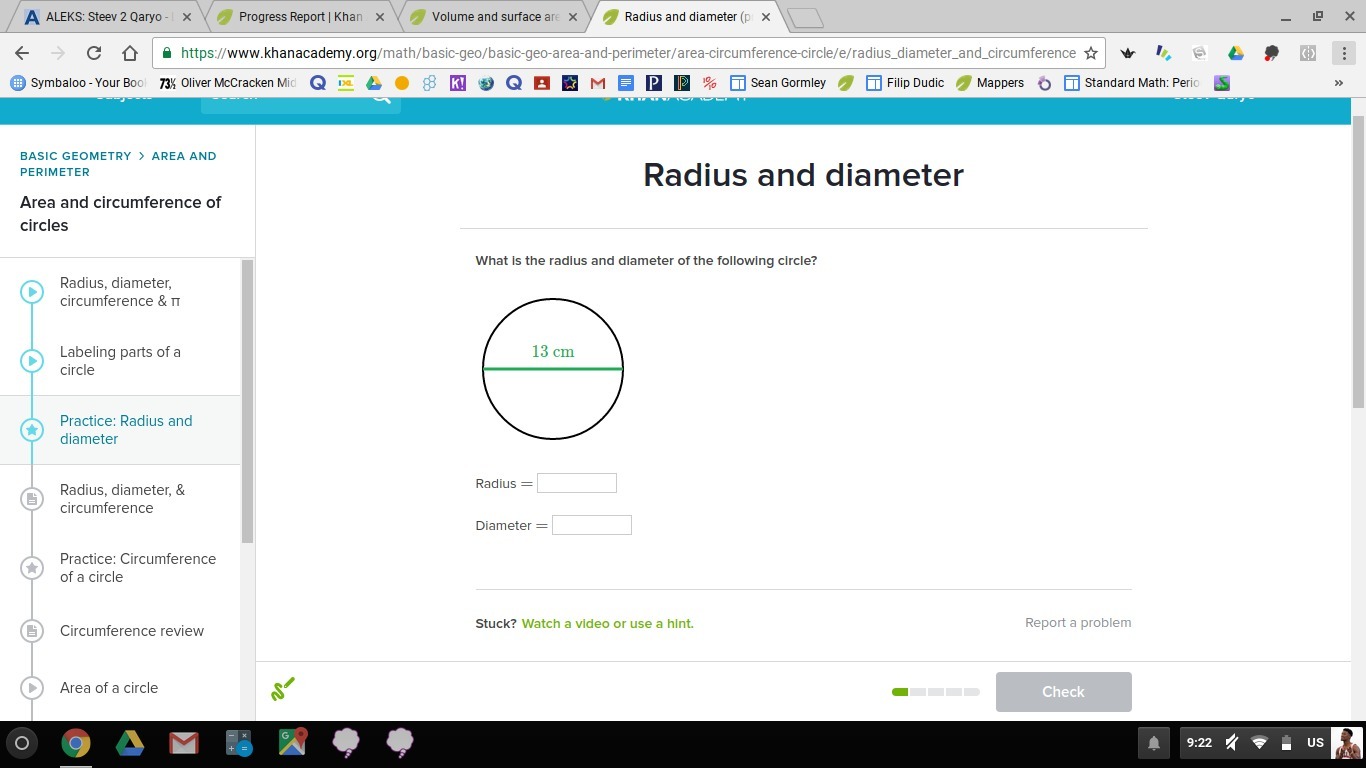Click the user avatar in the system tray
The image size is (1366, 768).
[x=1348, y=743]
